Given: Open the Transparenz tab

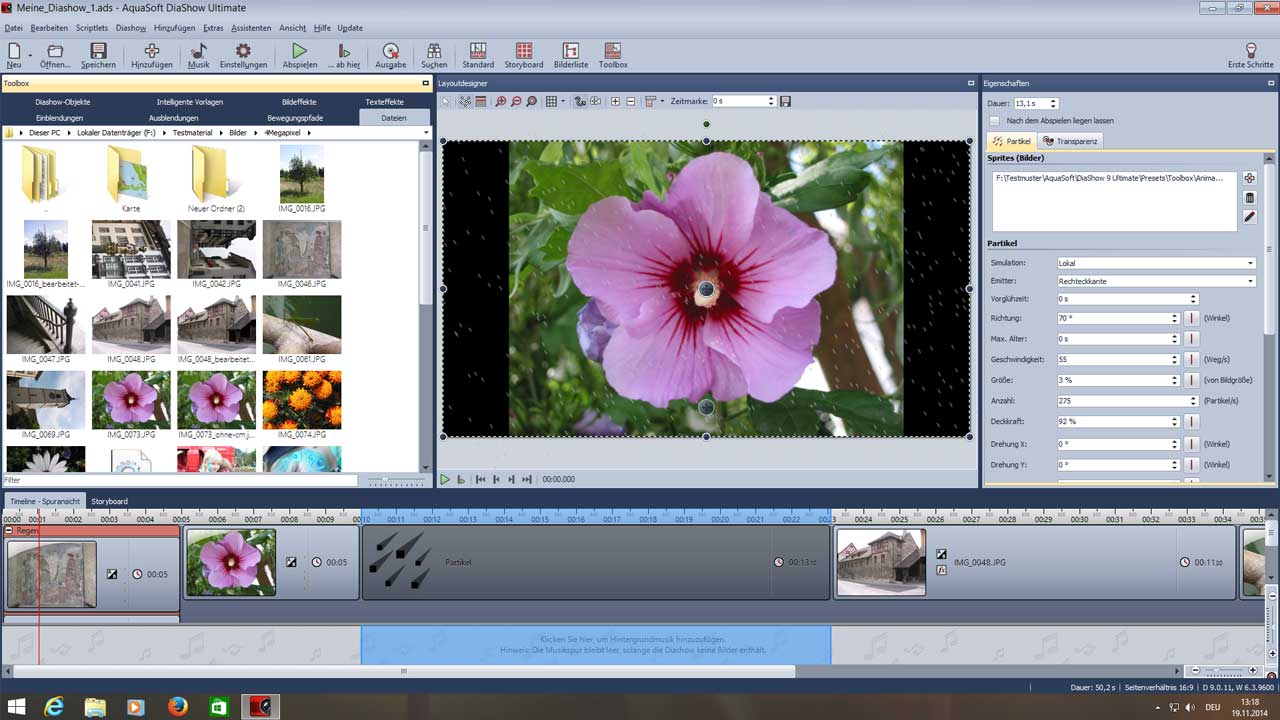Looking at the screenshot, I should click(1071, 141).
